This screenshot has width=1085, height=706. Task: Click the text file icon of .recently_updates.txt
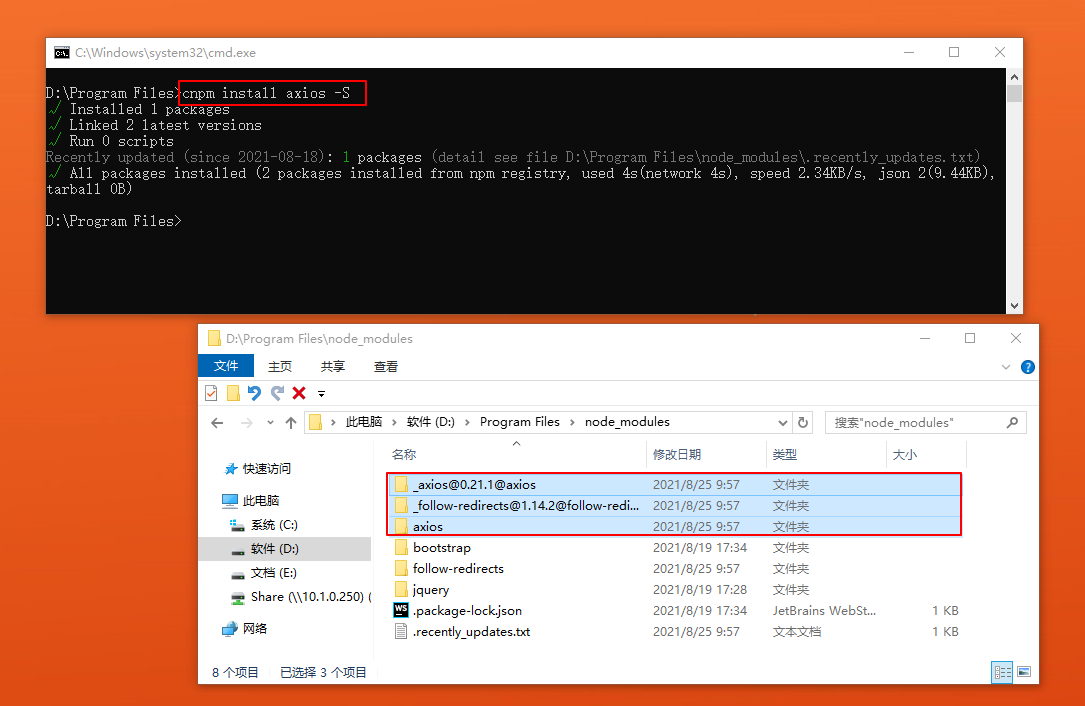click(401, 631)
